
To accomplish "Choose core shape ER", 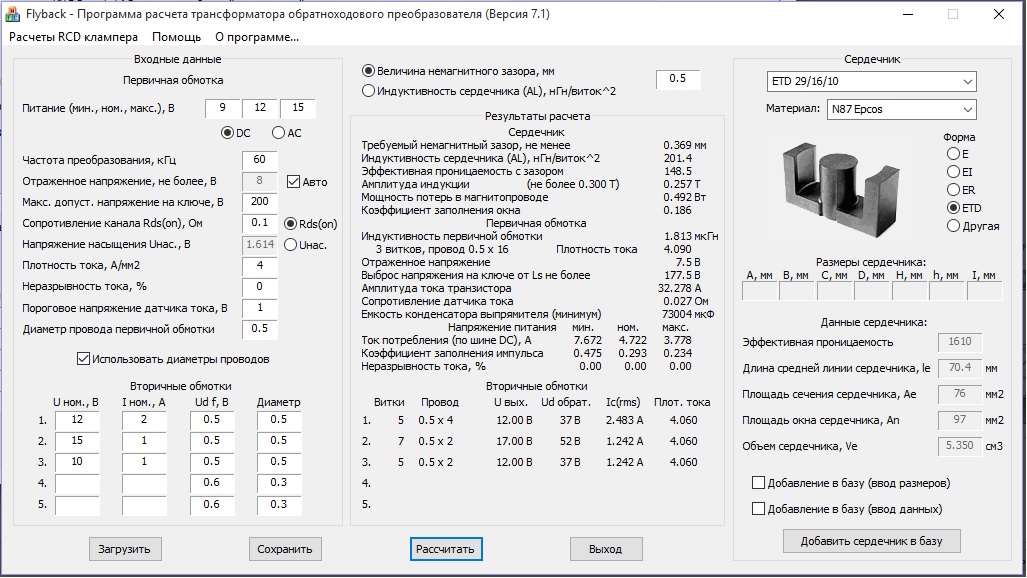I will (953, 190).
